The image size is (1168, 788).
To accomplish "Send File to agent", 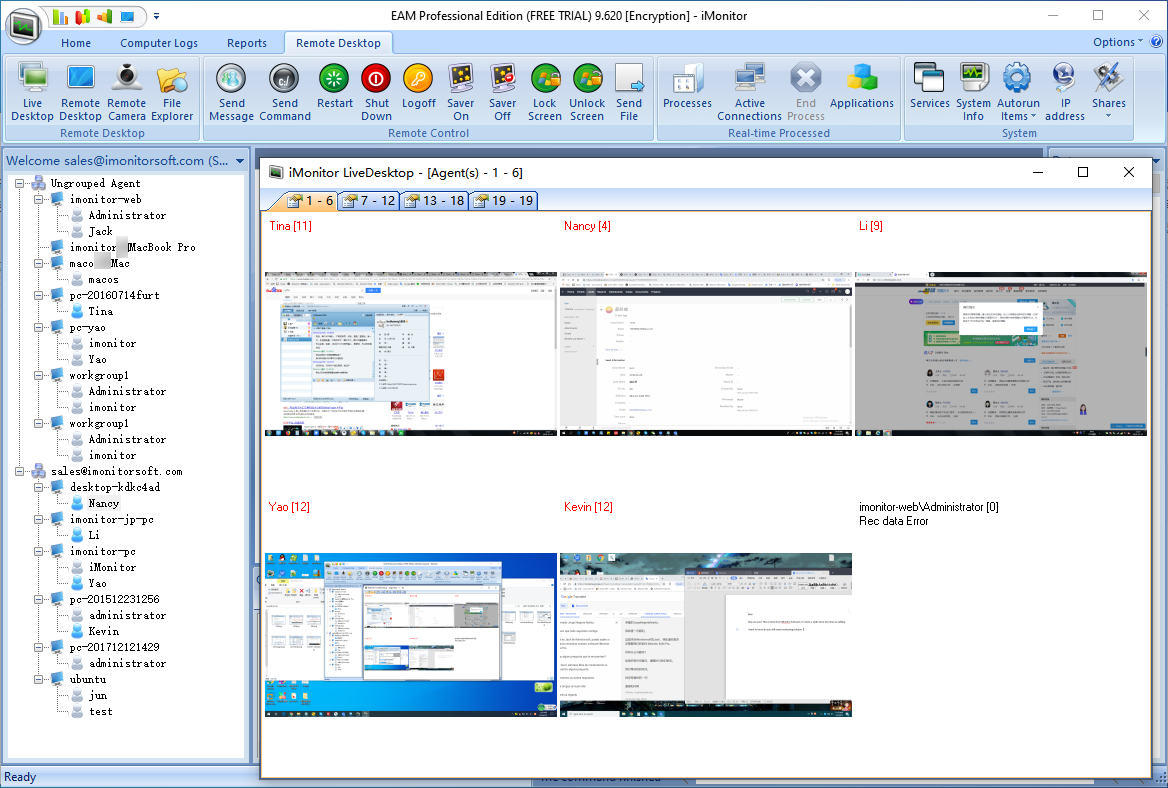I will [629, 92].
